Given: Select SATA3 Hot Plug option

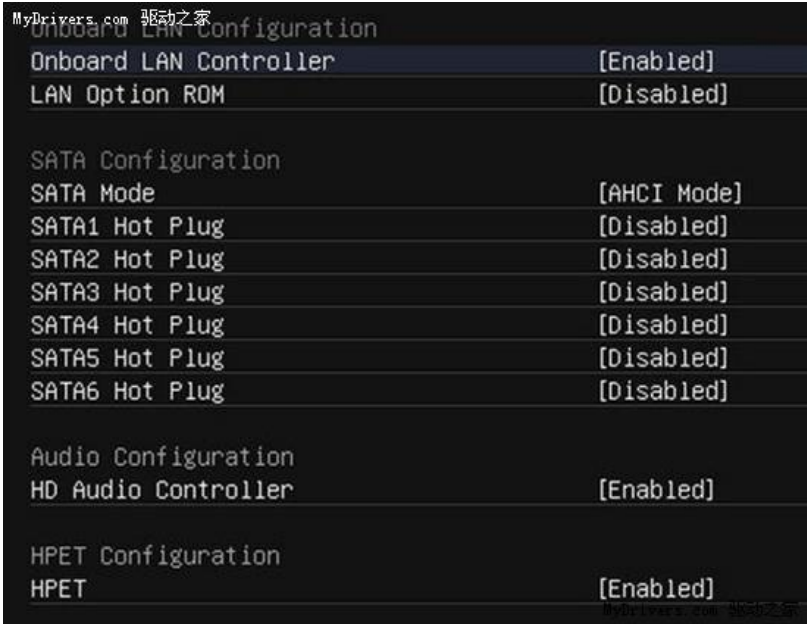Looking at the screenshot, I should pos(127,292).
